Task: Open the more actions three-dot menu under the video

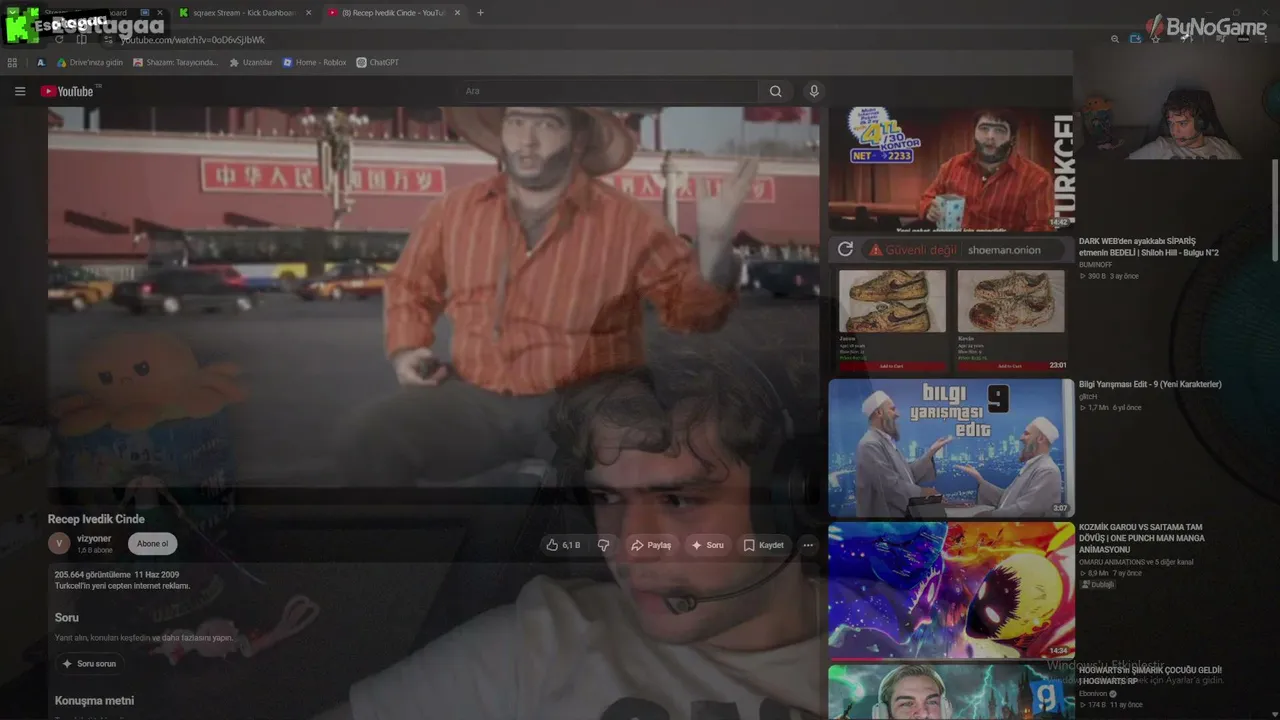Action: point(808,545)
